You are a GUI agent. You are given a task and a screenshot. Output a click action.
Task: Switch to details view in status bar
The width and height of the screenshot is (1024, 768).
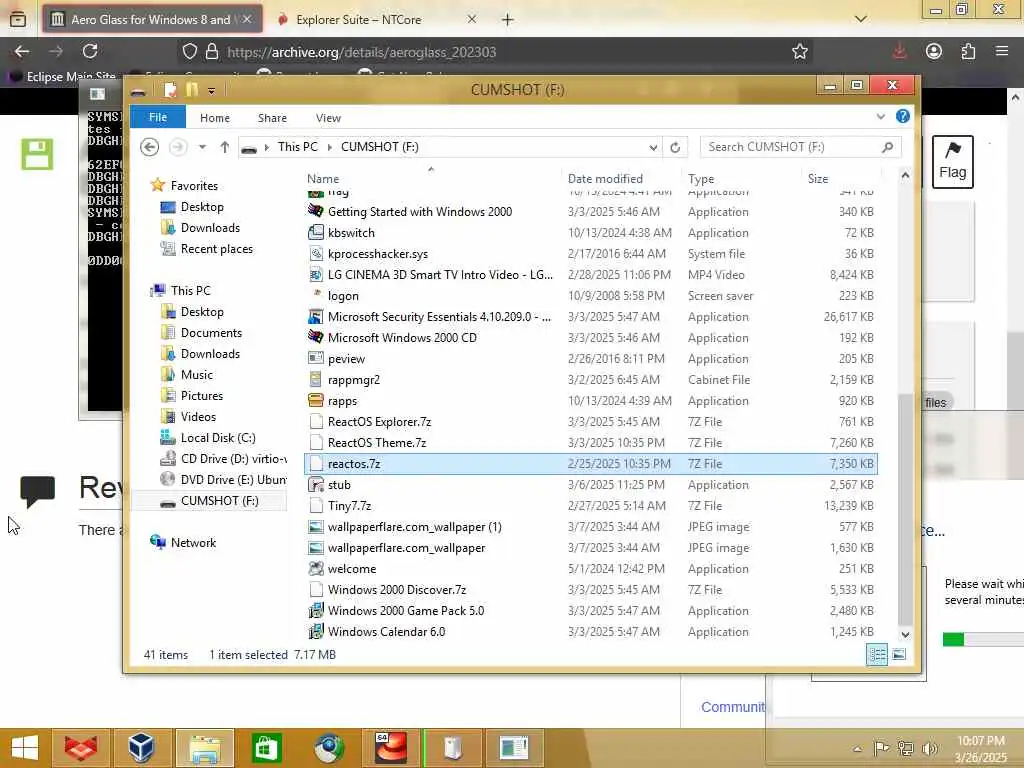click(x=876, y=654)
